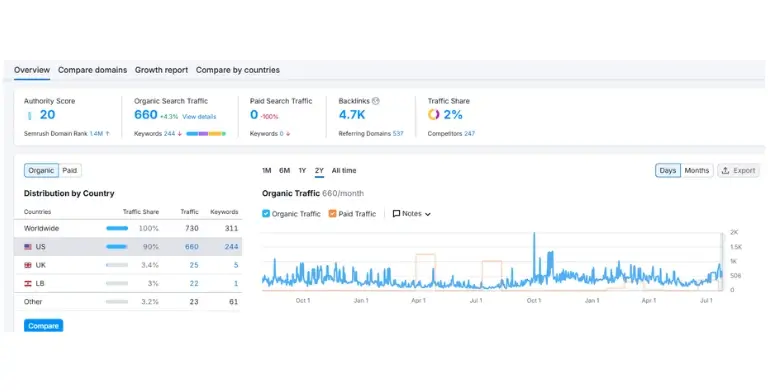Click Worldwide traffic share bar

point(117,228)
